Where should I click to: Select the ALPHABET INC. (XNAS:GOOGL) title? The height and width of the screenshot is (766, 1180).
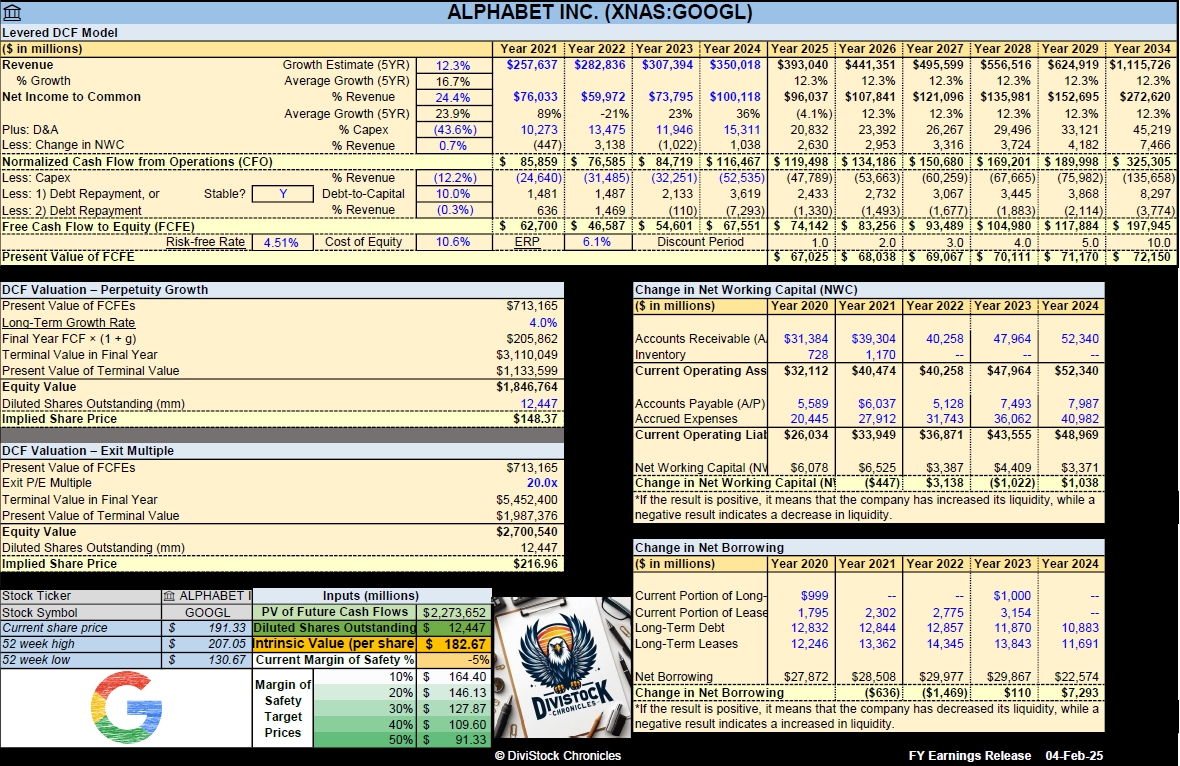[600, 12]
